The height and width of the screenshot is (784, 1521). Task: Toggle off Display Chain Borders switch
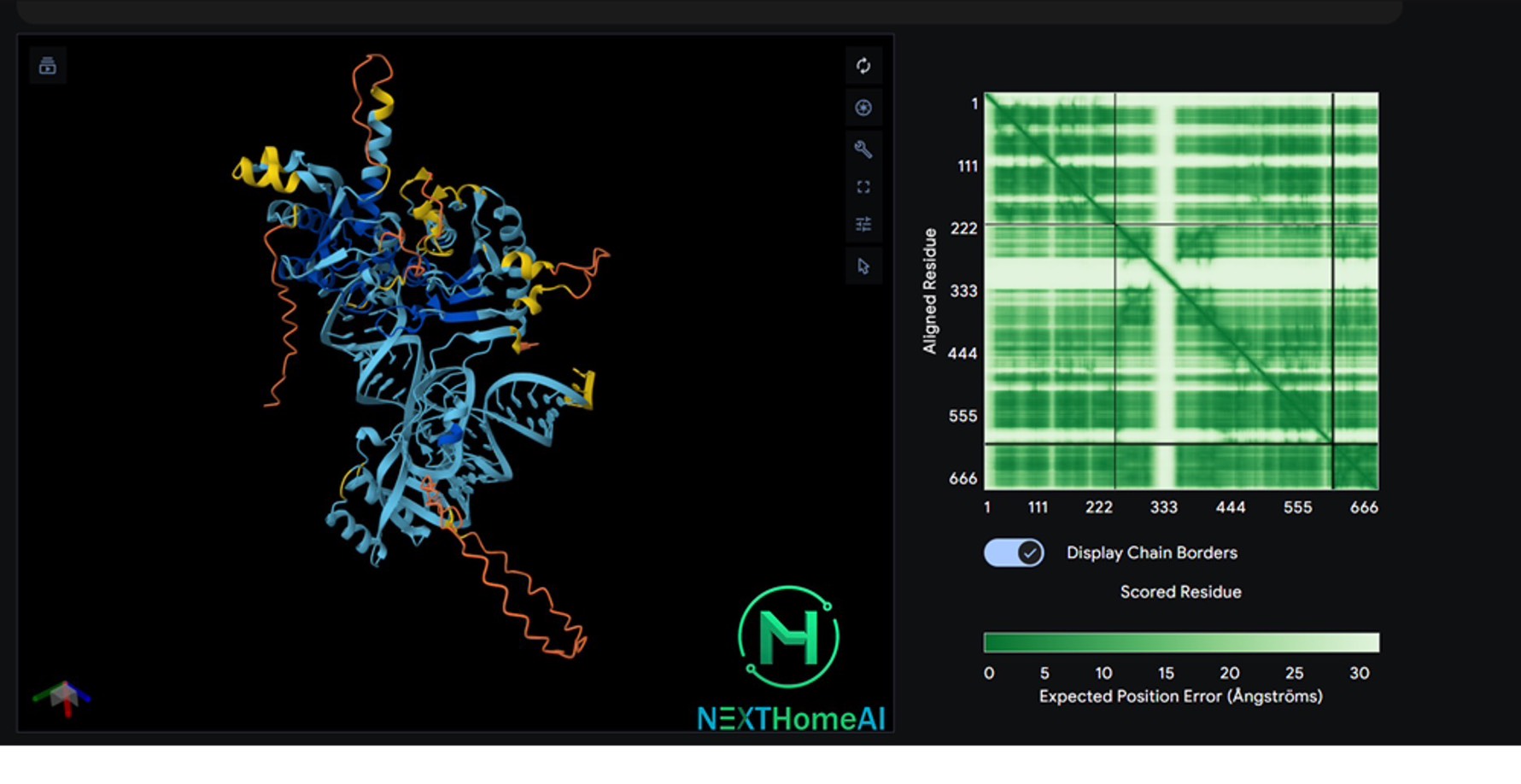point(1014,553)
